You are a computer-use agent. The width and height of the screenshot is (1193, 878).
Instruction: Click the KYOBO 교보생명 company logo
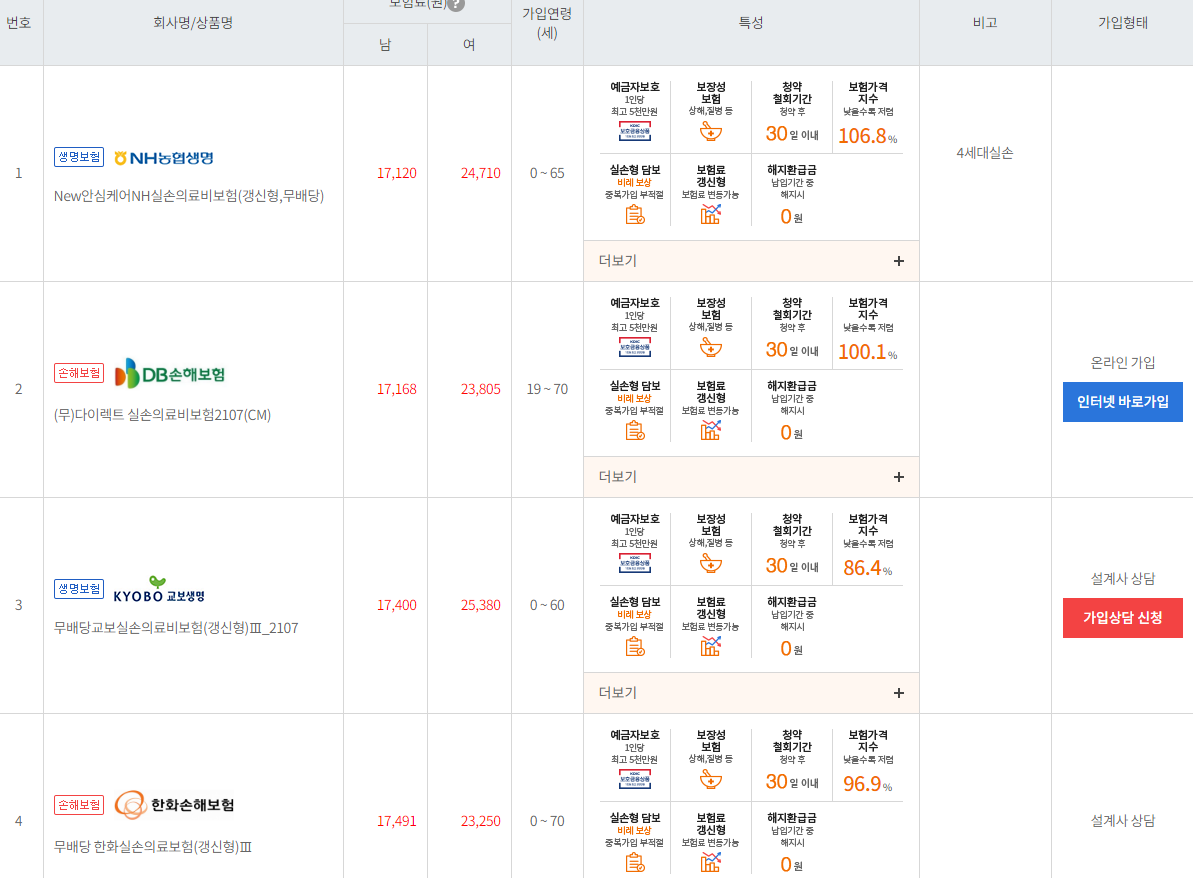(x=159, y=590)
